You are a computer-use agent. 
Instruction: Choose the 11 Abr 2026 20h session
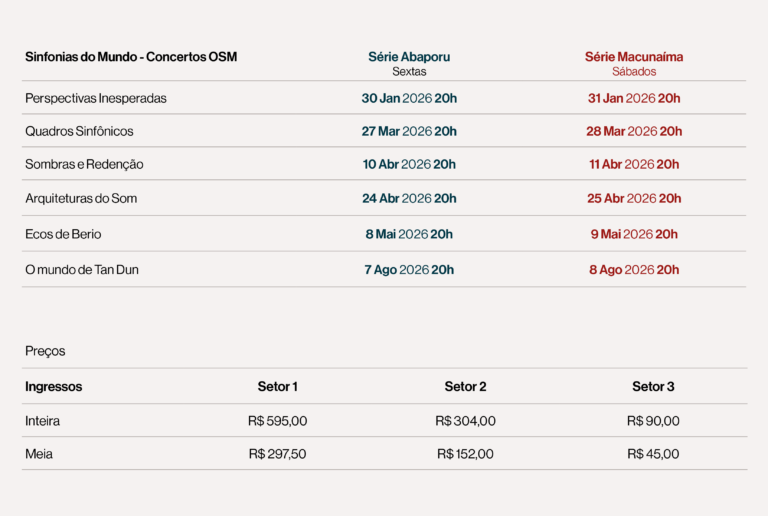(x=634, y=164)
